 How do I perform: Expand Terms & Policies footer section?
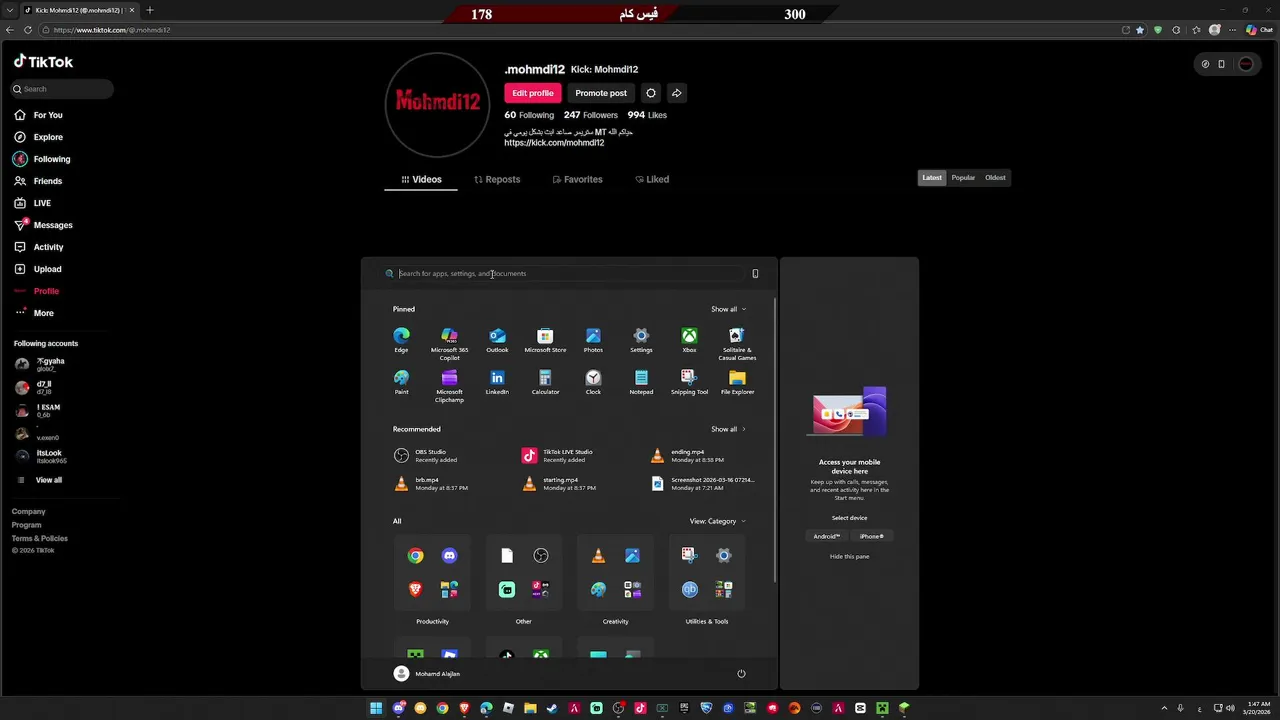click(40, 538)
